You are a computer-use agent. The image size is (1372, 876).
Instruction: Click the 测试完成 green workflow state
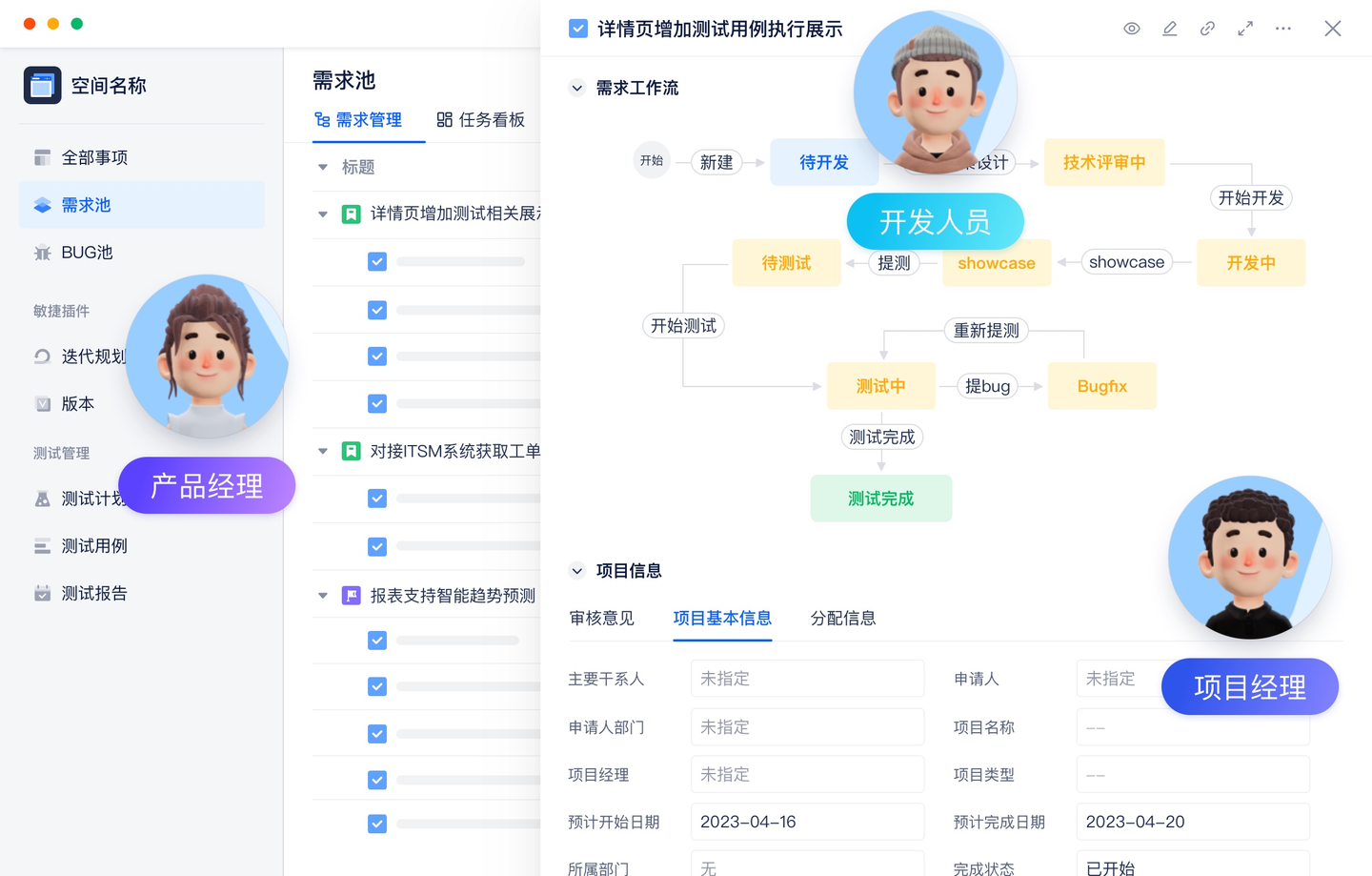coord(881,499)
